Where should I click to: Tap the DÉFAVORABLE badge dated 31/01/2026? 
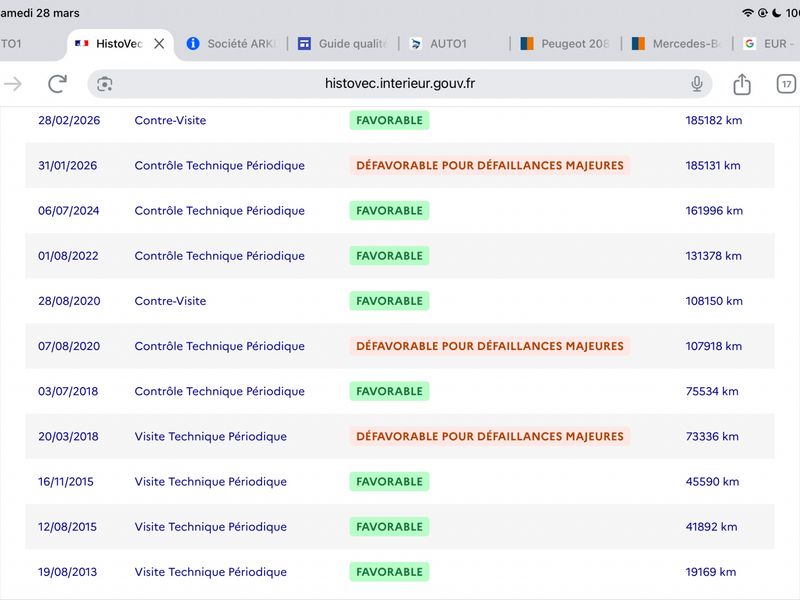coord(489,166)
